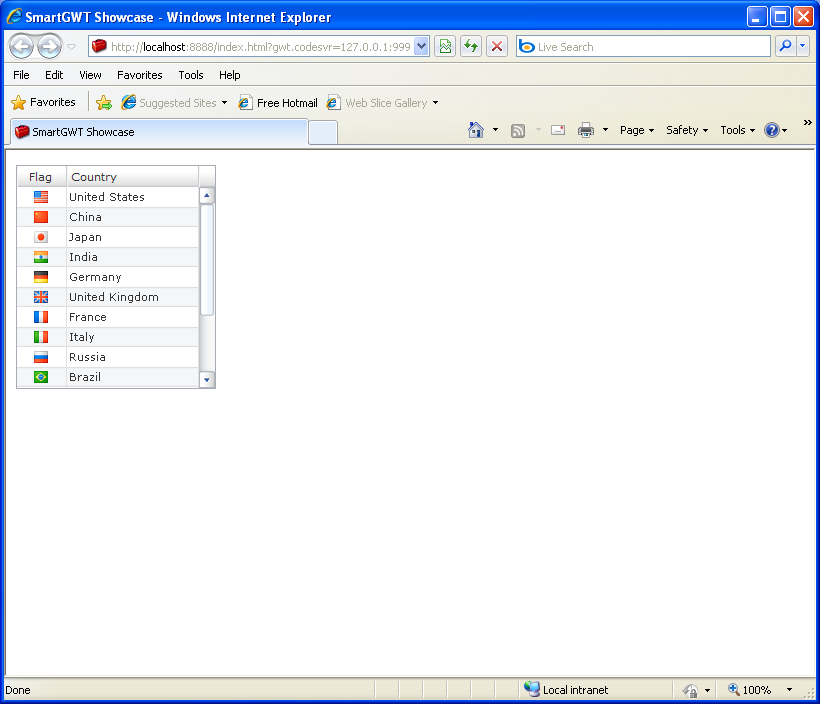Expand the Home button dropdown arrow
Image resolution: width=820 pixels, height=704 pixels.
click(x=495, y=130)
